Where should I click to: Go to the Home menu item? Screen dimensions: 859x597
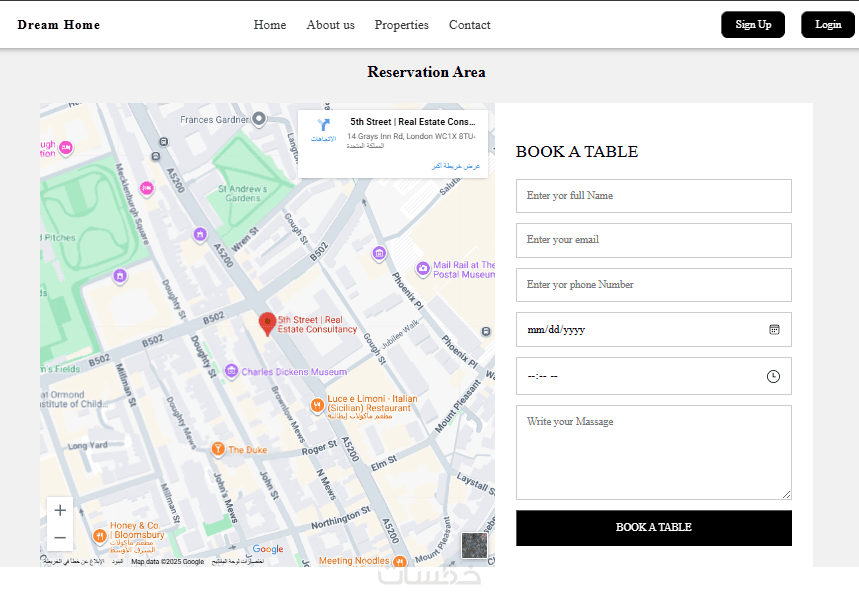tap(270, 25)
